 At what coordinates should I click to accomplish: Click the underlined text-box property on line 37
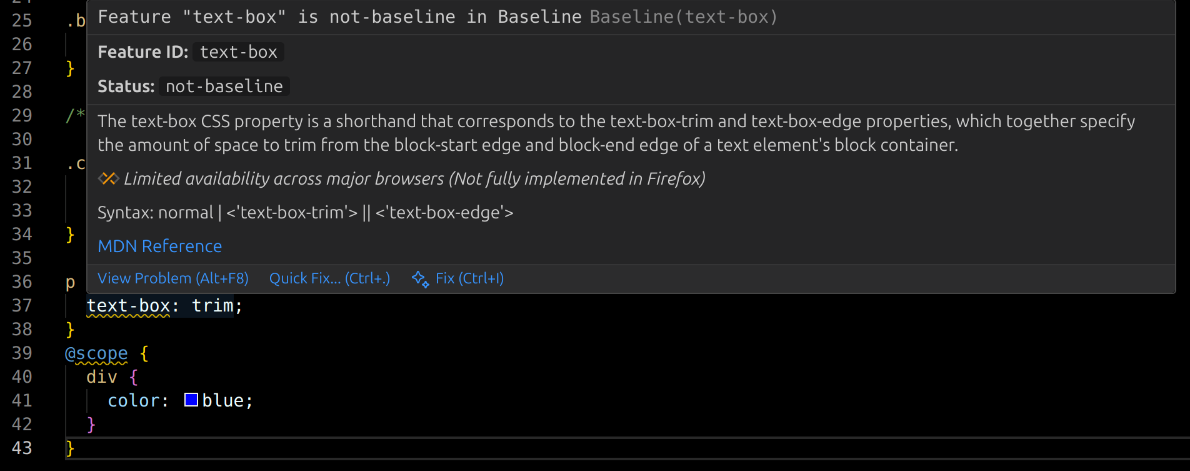[x=129, y=306]
